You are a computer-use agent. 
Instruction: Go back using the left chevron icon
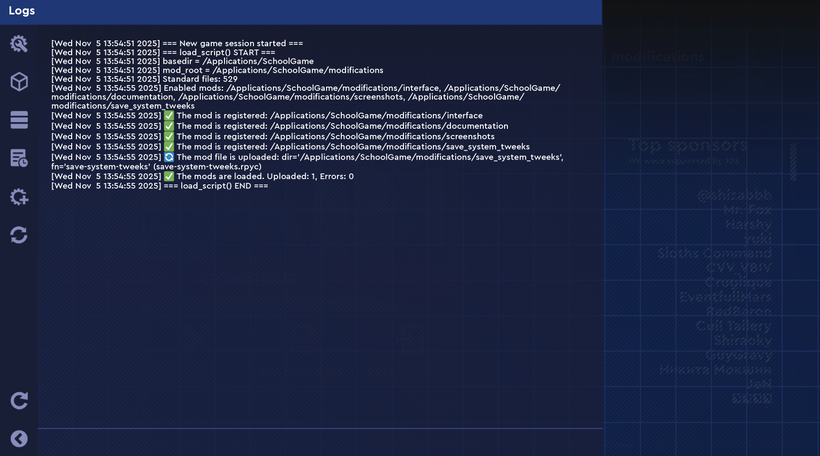tap(18, 438)
